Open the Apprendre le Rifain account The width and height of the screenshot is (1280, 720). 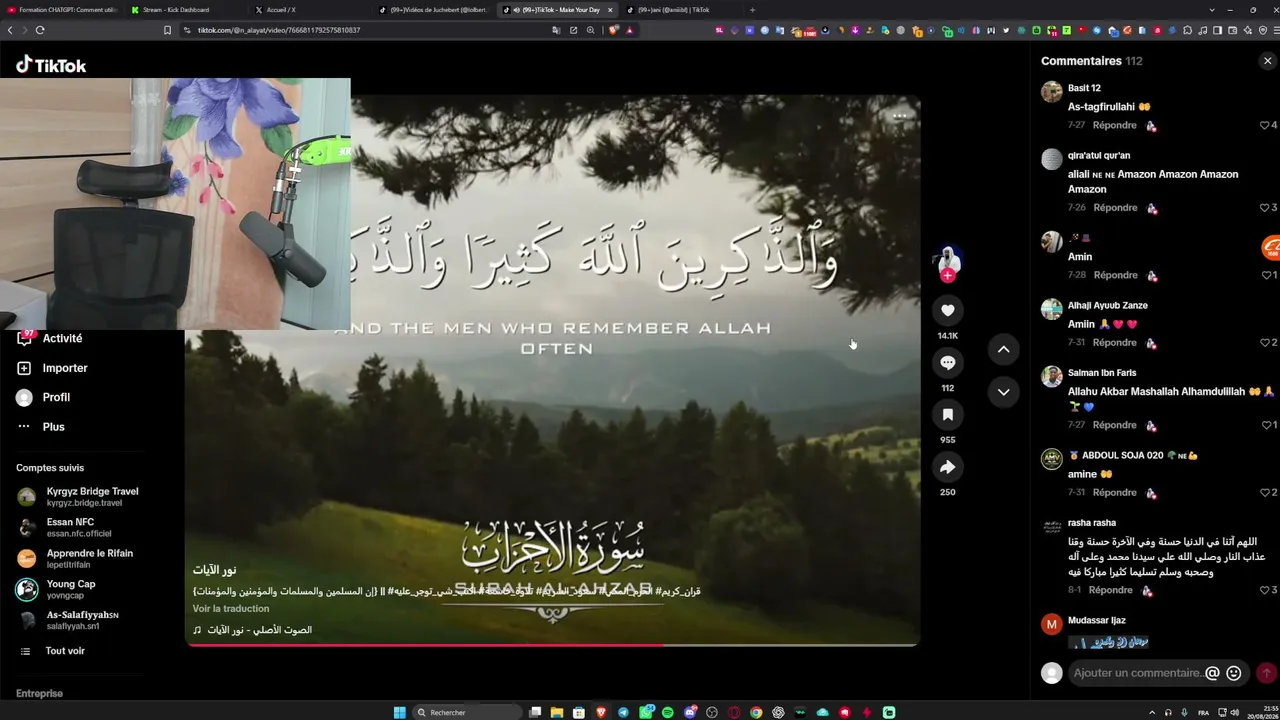[x=76, y=558]
